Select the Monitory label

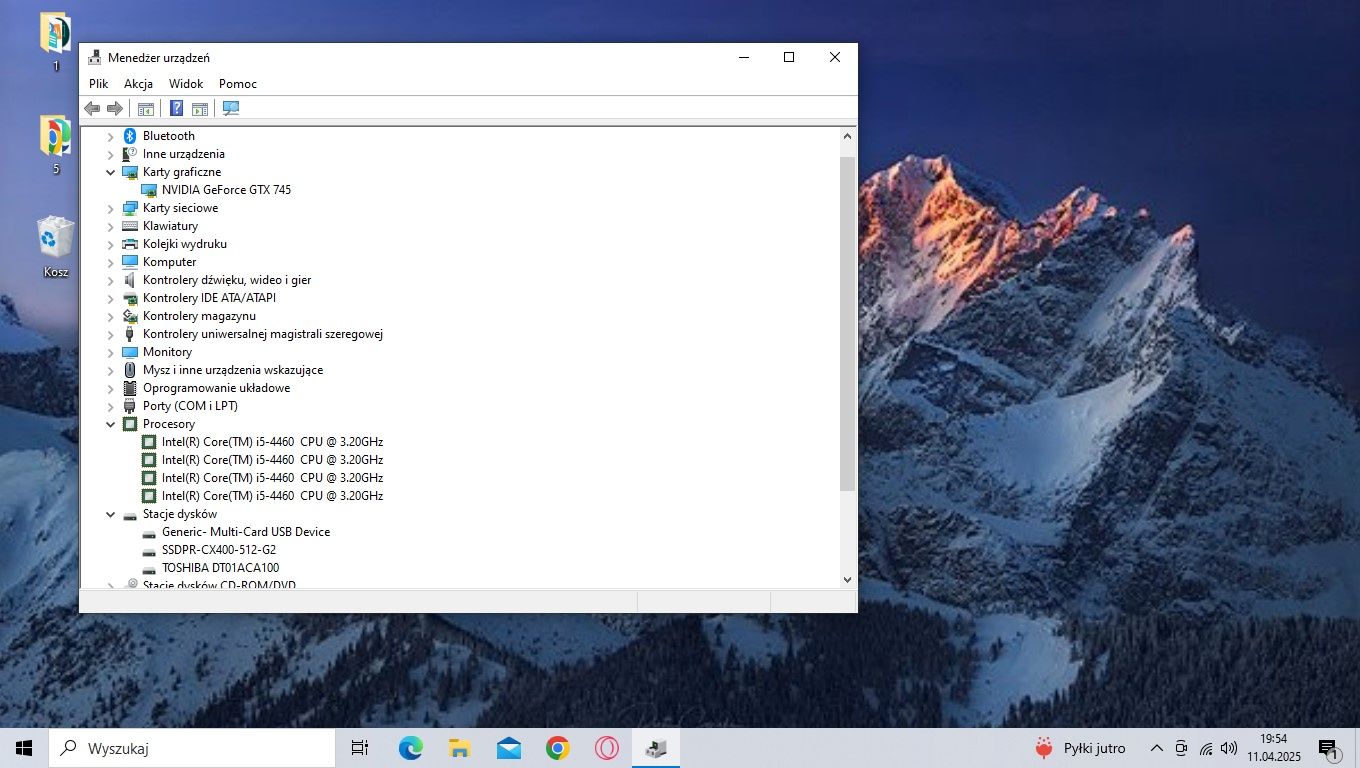point(167,352)
